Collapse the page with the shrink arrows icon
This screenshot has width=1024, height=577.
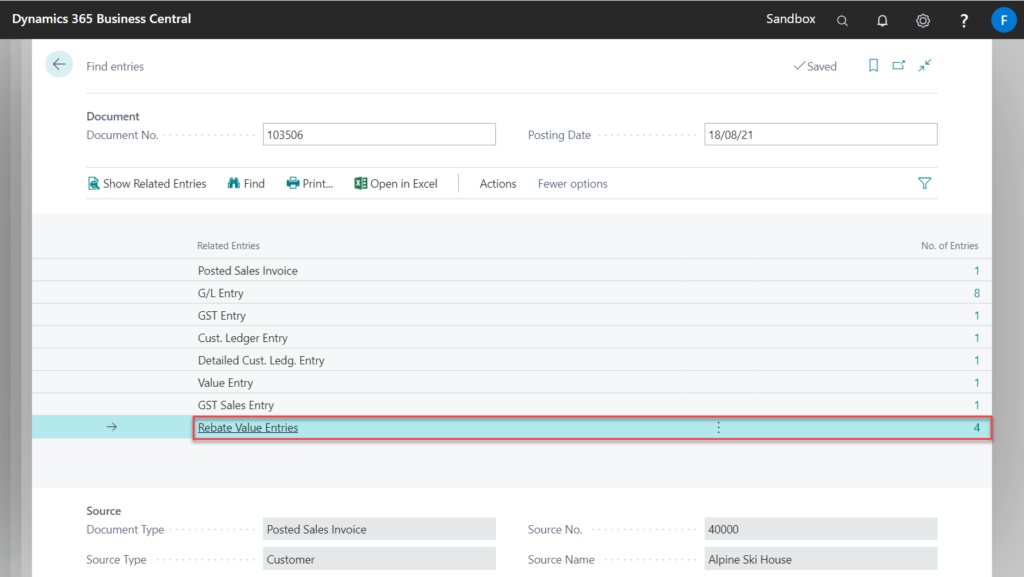[x=925, y=66]
